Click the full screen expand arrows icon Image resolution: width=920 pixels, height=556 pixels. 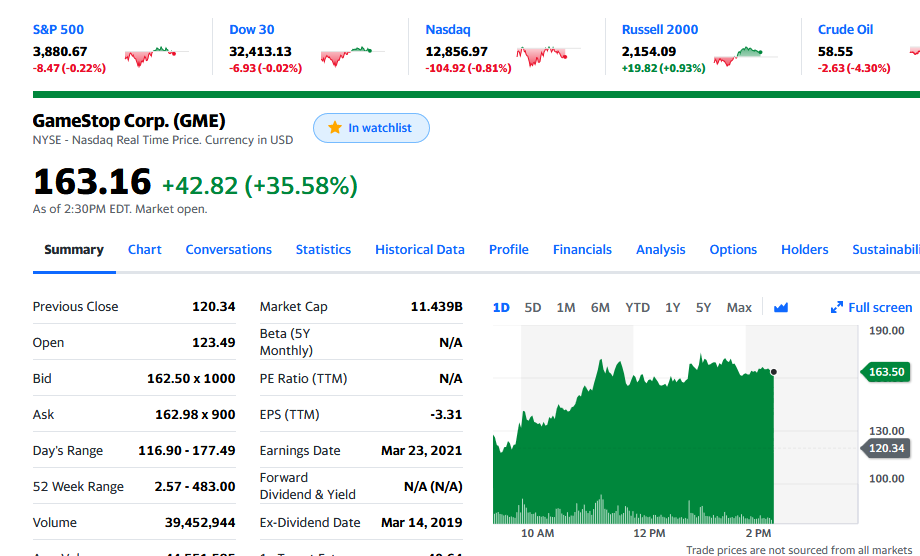tap(837, 307)
